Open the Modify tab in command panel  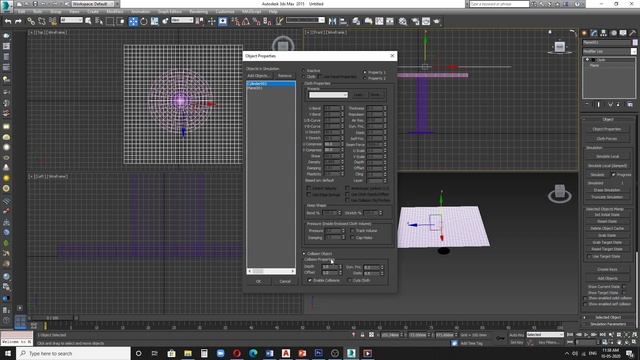point(594,33)
